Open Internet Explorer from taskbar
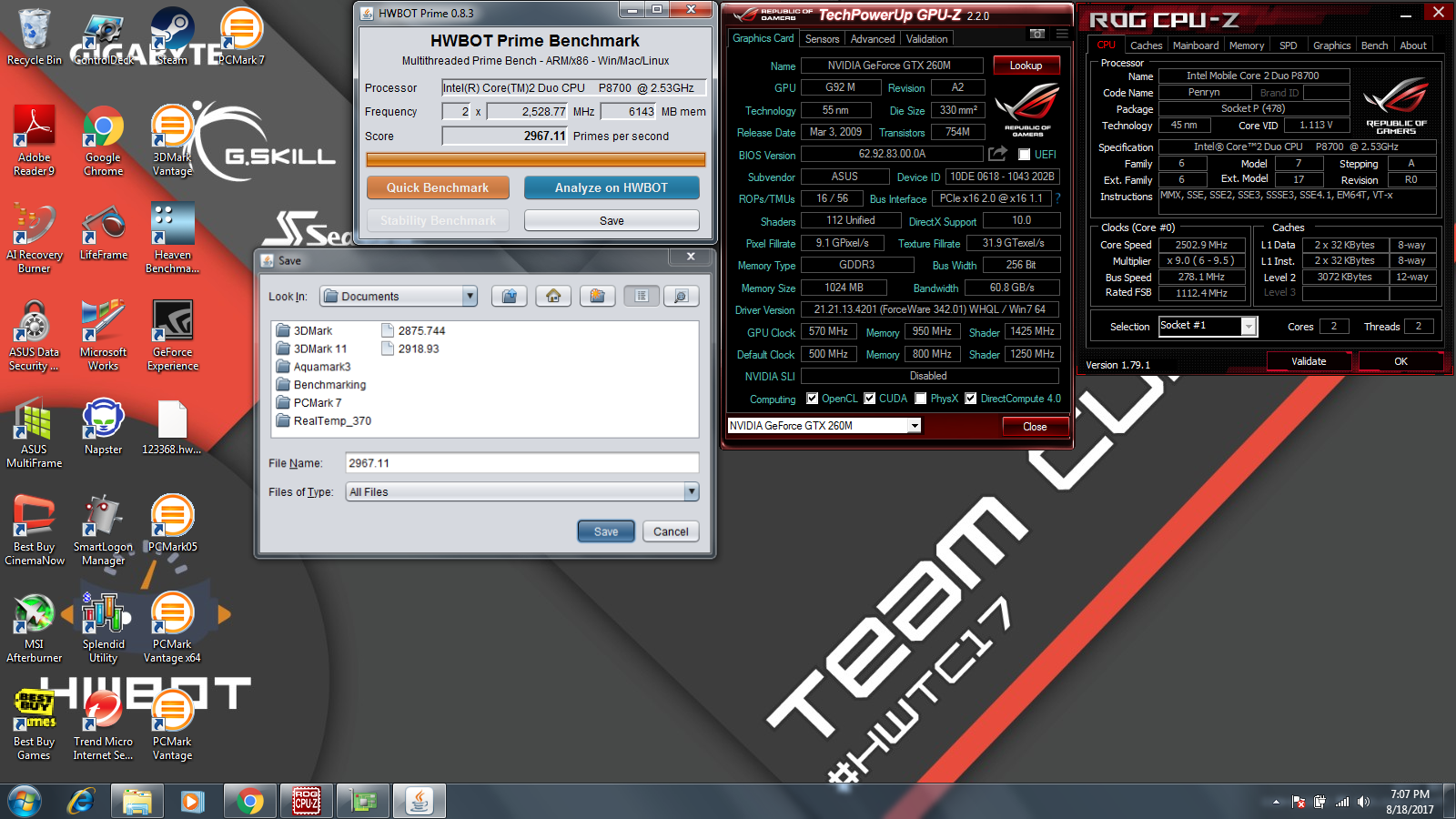 pos(81,801)
